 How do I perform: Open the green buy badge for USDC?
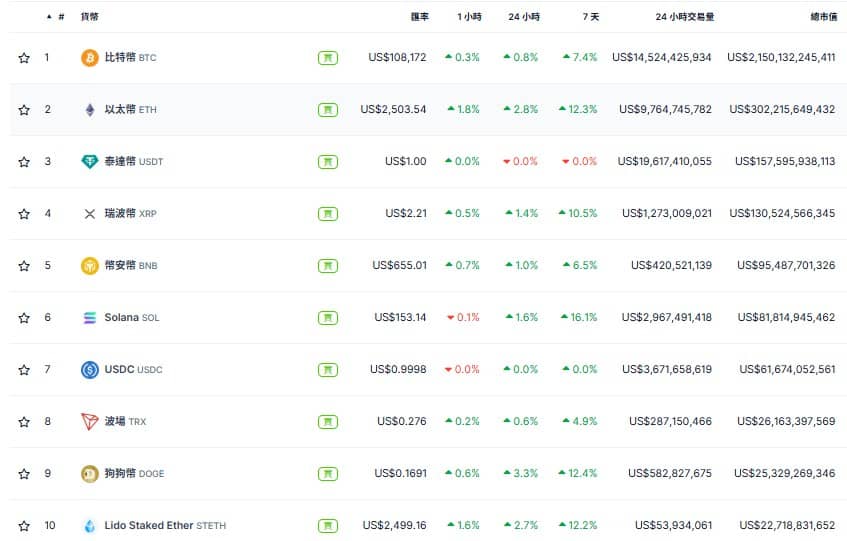[328, 370]
